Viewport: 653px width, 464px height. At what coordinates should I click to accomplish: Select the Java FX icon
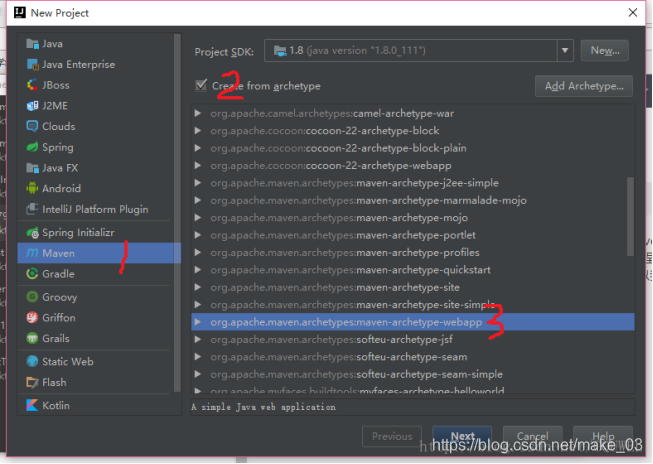[32, 168]
